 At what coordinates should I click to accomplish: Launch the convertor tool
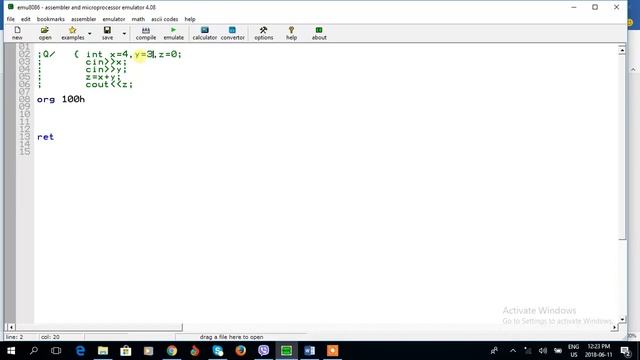pos(232,33)
